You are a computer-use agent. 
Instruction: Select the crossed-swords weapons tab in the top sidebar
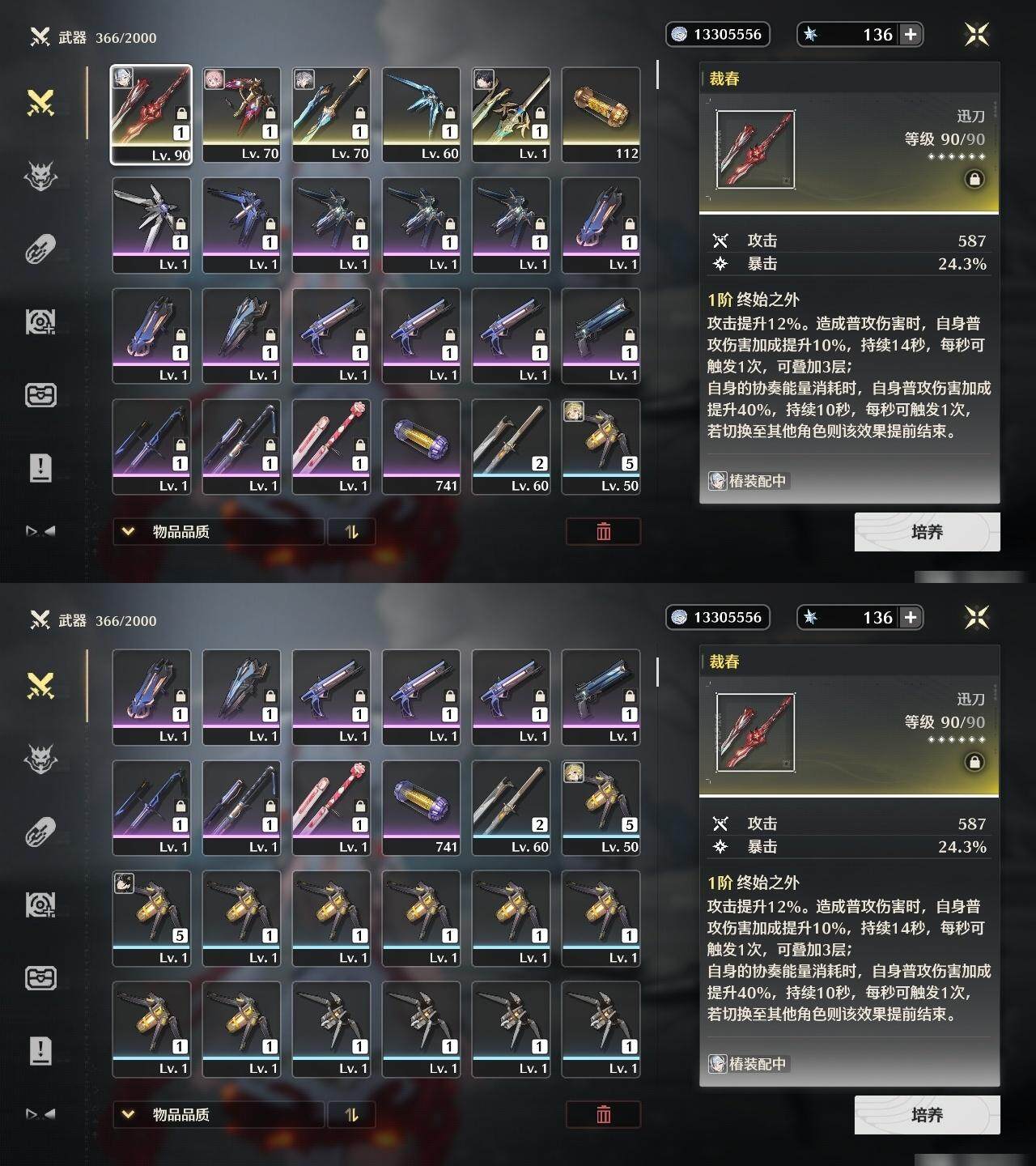40,103
